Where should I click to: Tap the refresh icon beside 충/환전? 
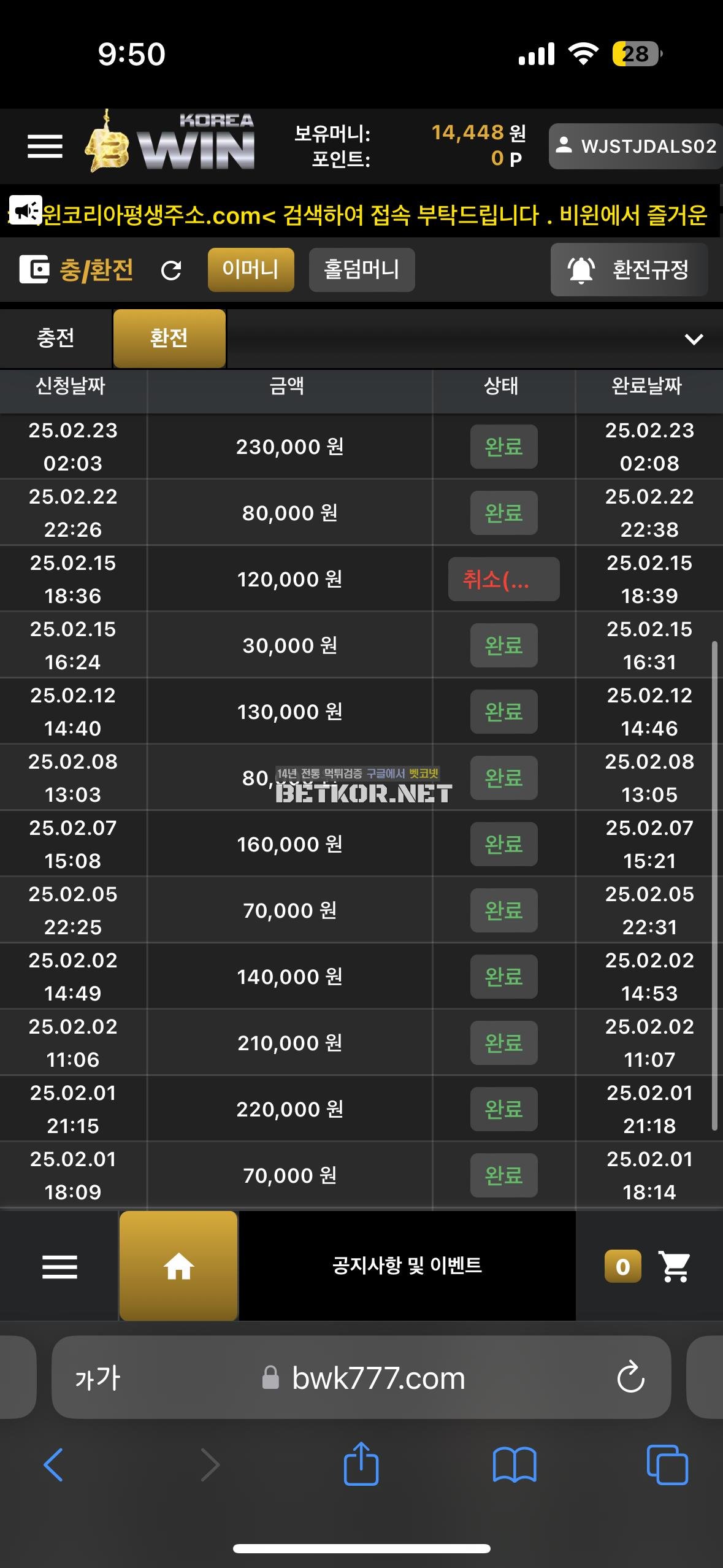(171, 270)
